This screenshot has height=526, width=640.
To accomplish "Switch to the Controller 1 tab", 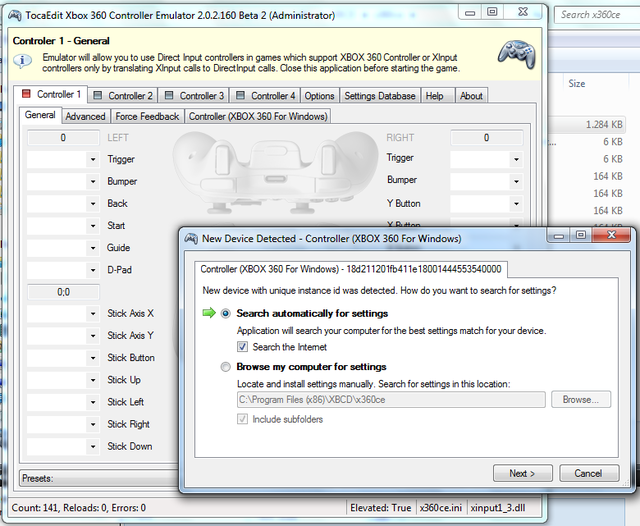I will tap(51, 94).
